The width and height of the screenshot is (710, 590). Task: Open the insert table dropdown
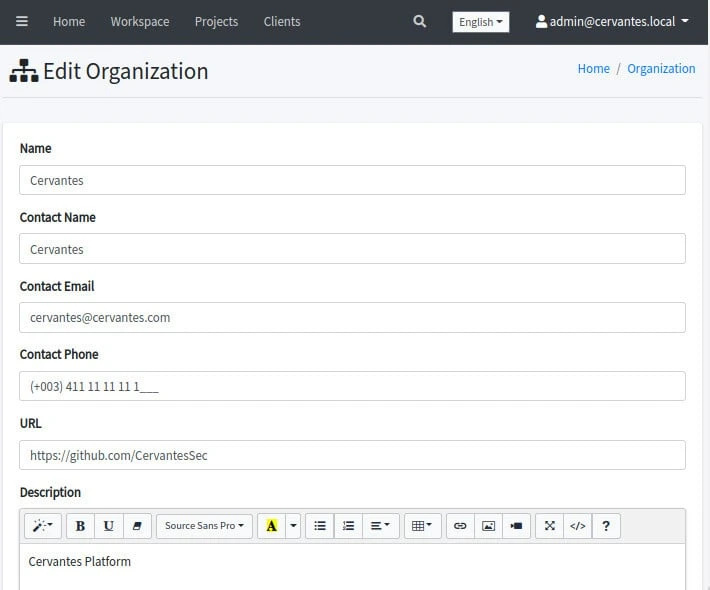click(422, 526)
